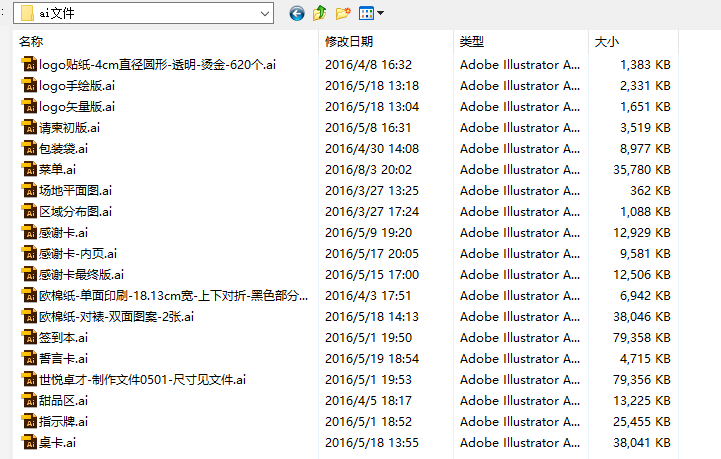The image size is (721, 459).
Task: Click AI icon of 场地平面图.ai
Action: tap(29, 190)
